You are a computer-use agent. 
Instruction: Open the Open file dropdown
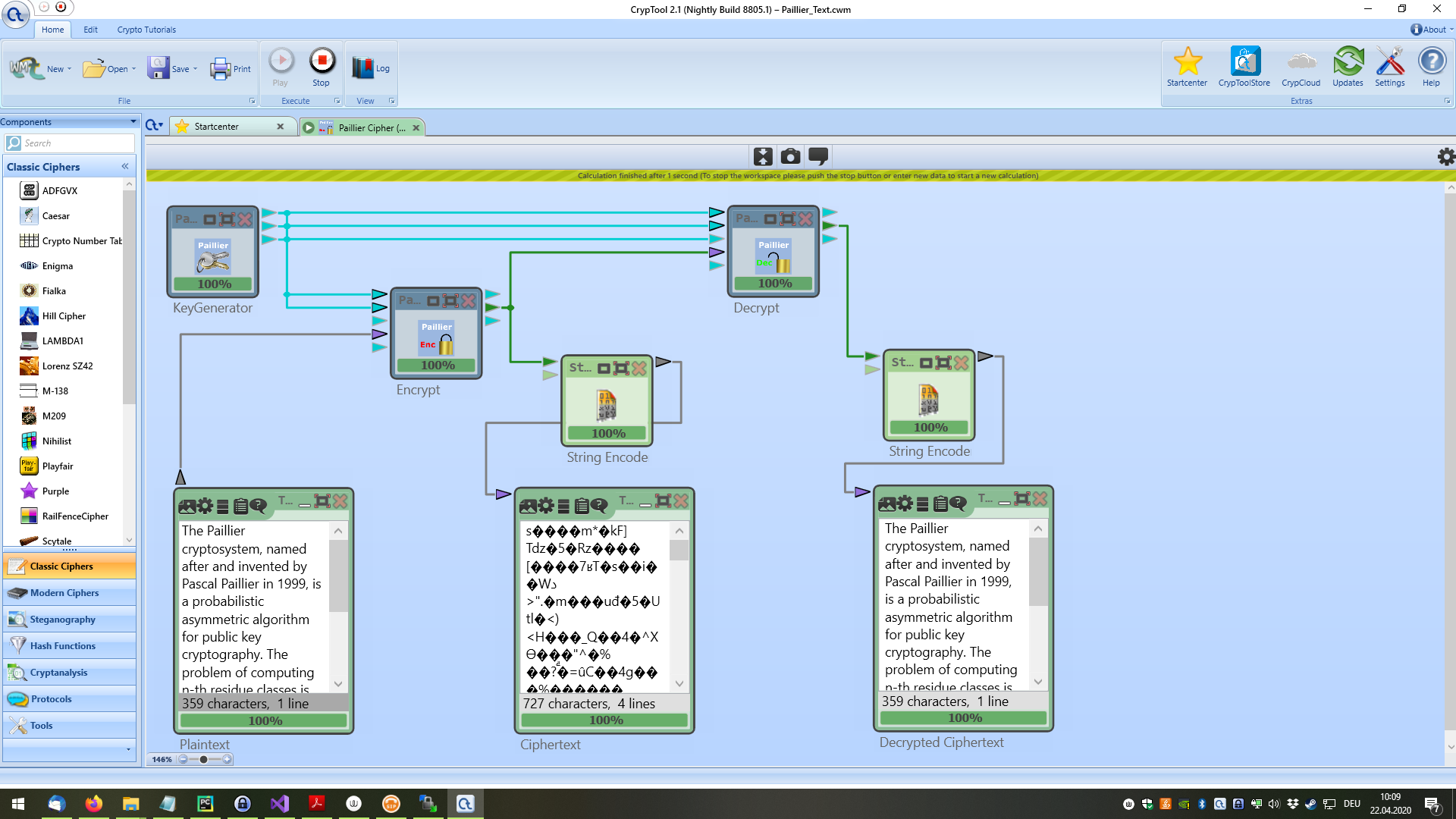tap(133, 69)
